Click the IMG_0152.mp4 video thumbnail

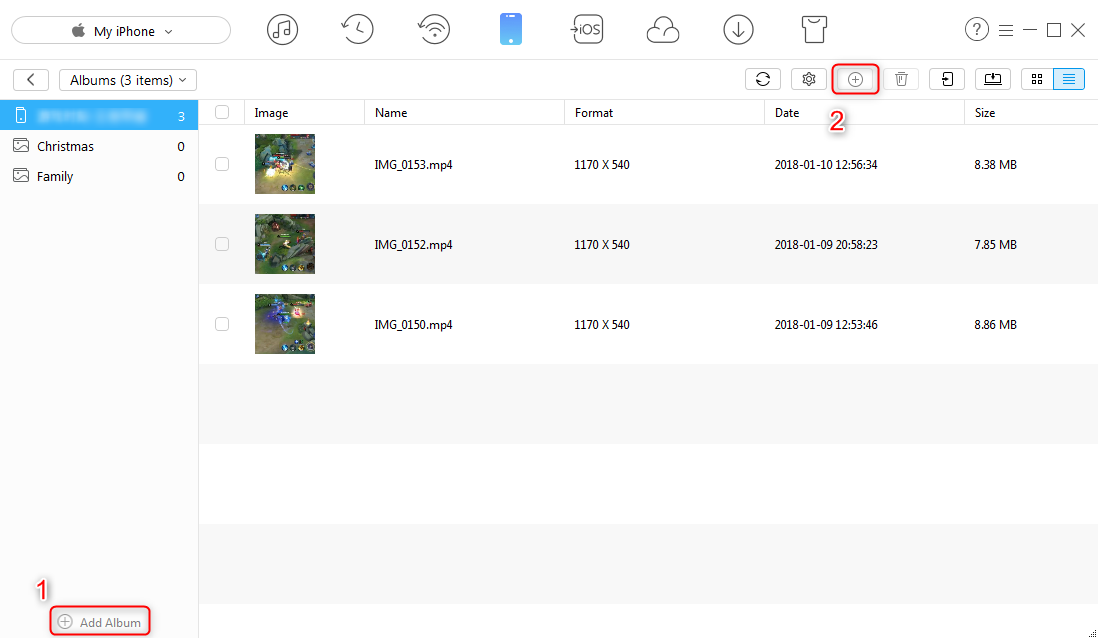tap(284, 243)
